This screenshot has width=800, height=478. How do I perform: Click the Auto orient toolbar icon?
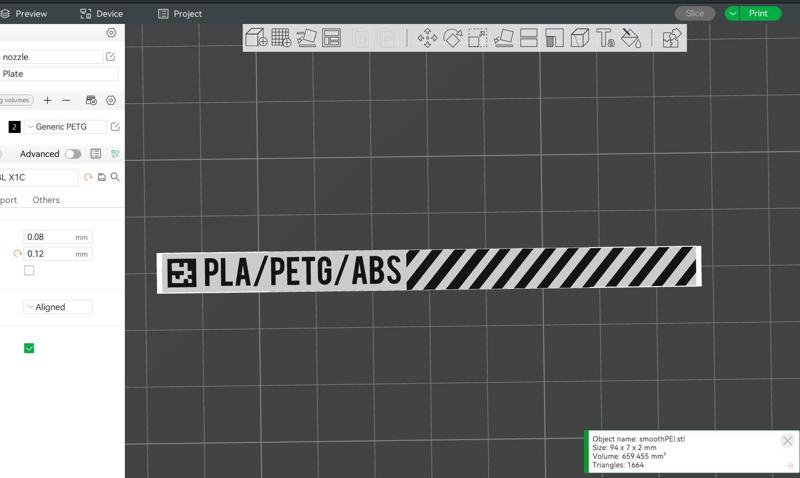306,38
